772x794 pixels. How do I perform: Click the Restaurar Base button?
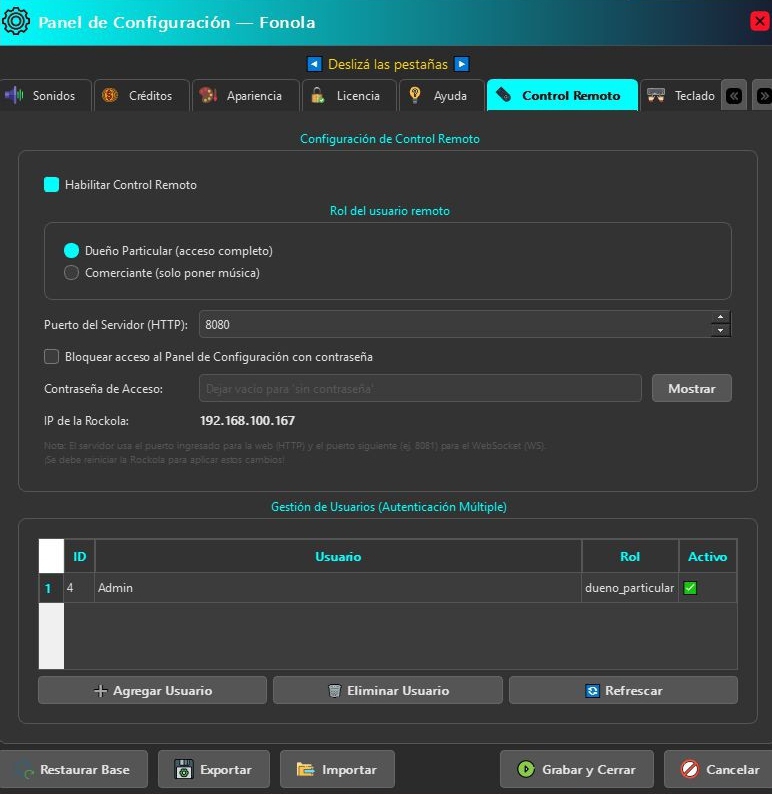74,769
